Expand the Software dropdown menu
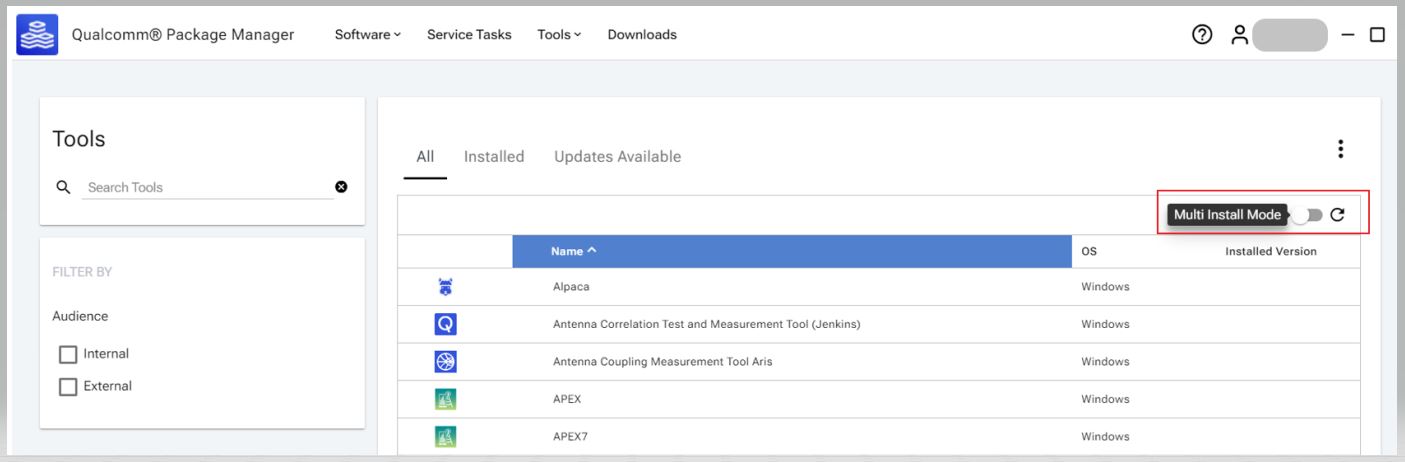 point(367,35)
